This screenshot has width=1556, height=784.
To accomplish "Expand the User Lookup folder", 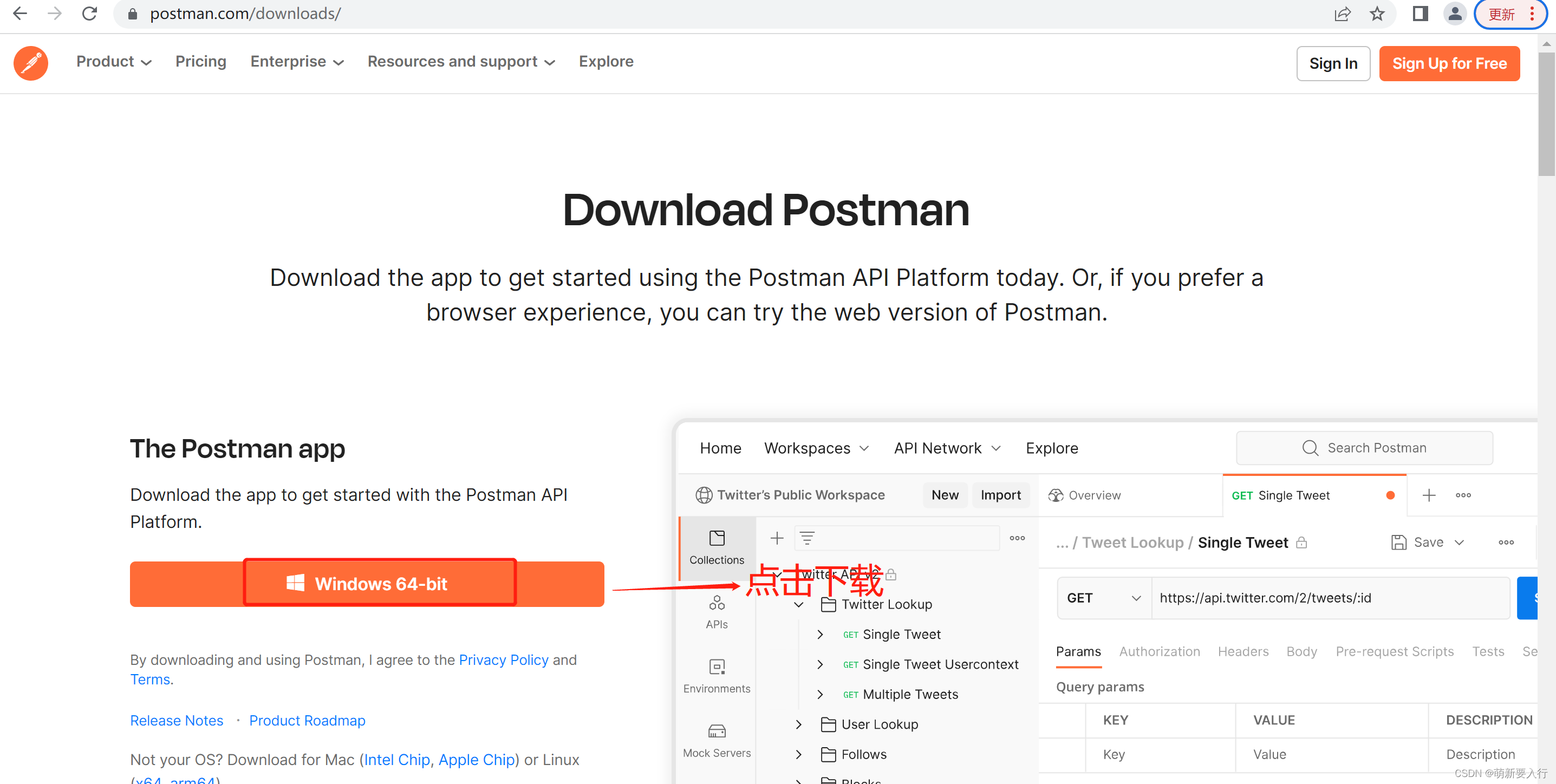I will click(x=798, y=724).
